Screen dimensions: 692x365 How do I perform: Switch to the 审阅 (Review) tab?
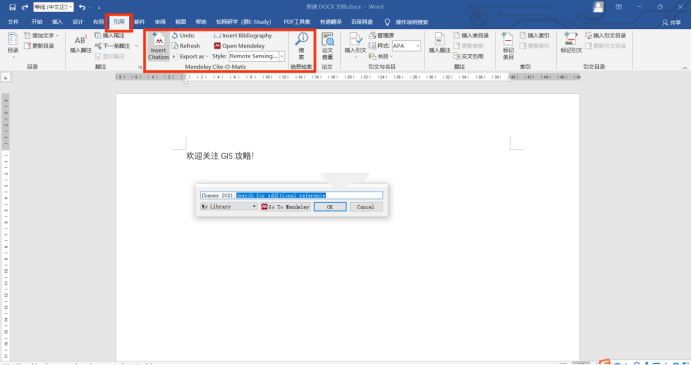point(160,22)
